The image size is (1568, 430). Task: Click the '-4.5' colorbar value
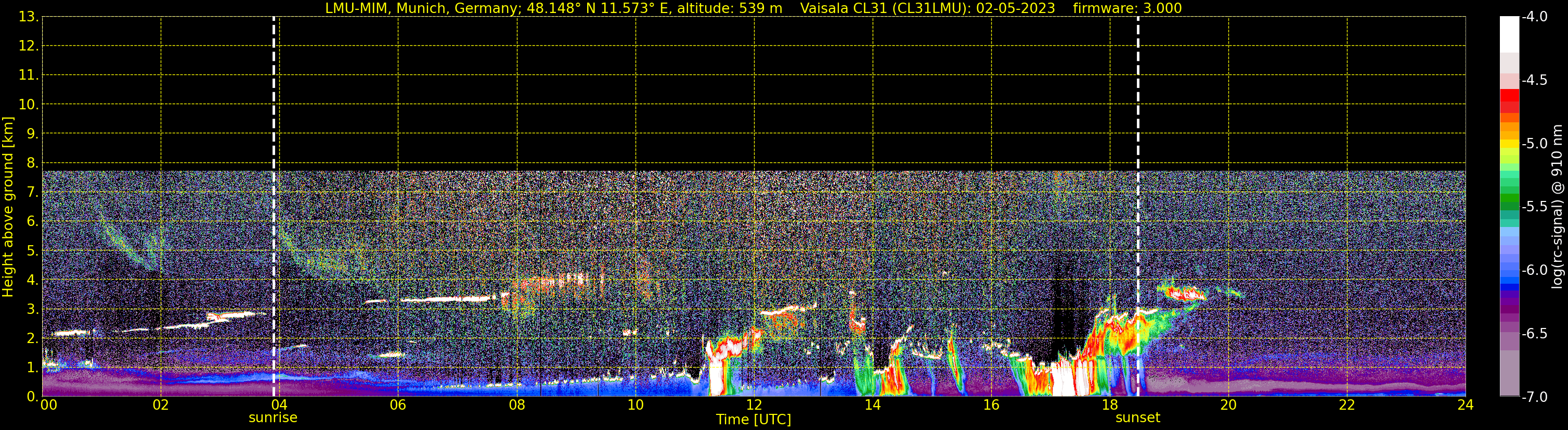click(1535, 80)
